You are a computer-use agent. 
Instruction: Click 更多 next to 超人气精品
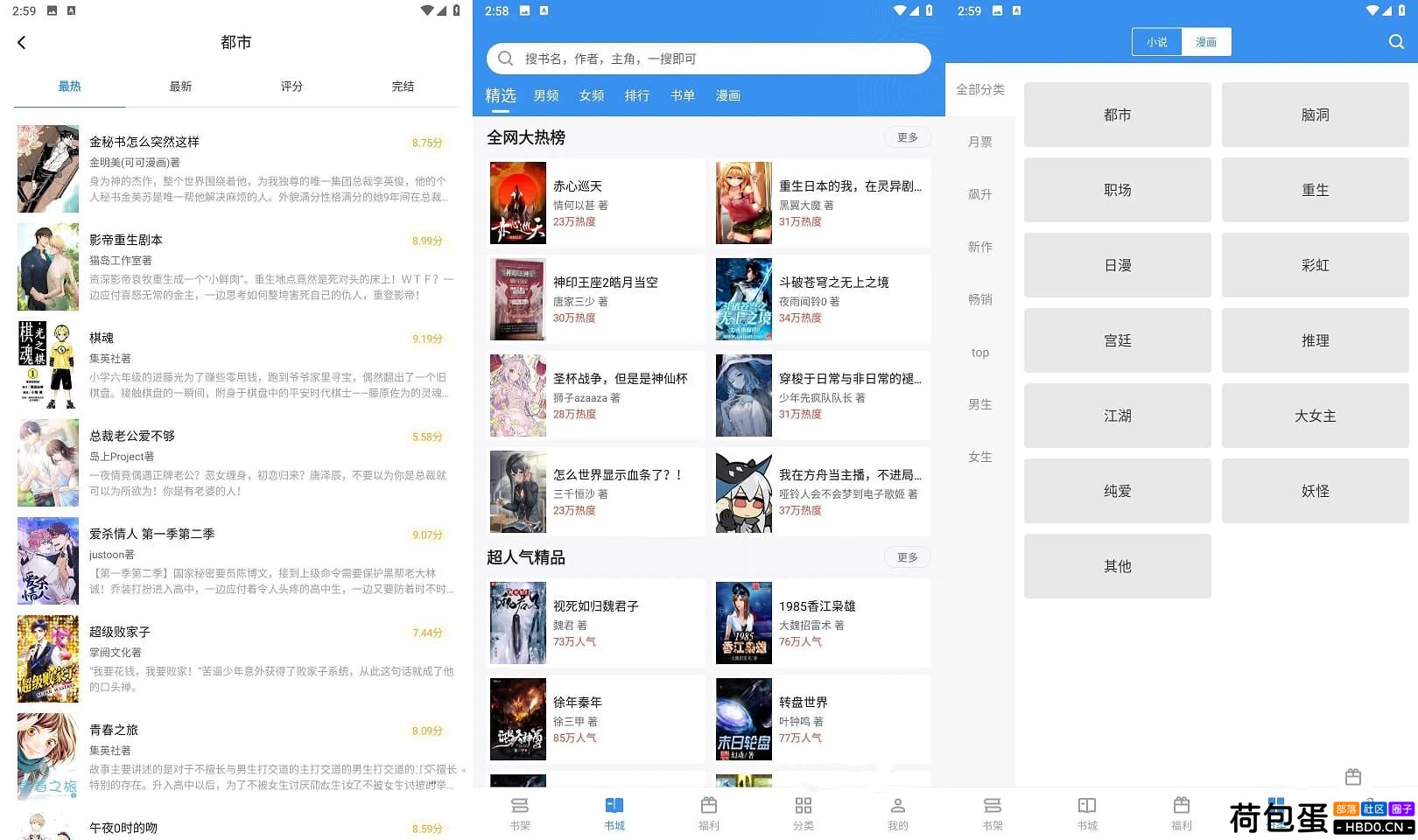(x=908, y=557)
